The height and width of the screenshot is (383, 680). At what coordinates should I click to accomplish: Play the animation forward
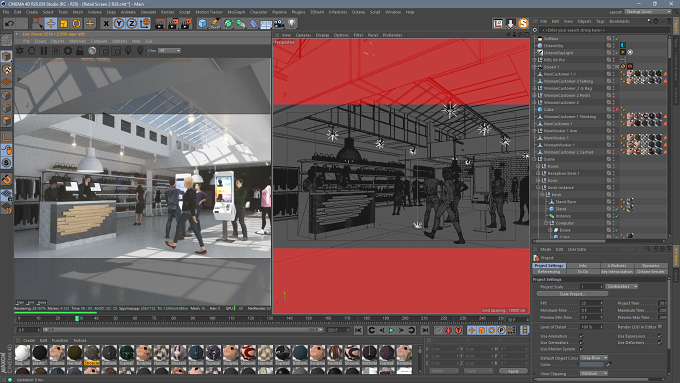[392, 331]
